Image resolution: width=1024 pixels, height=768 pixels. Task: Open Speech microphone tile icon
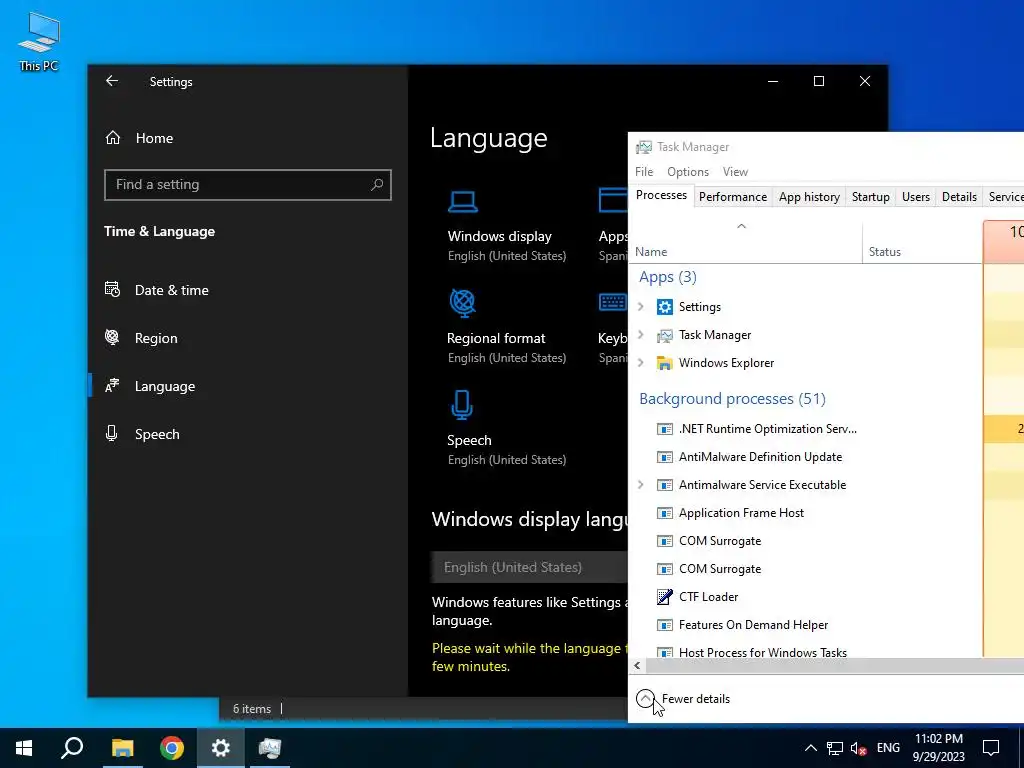(462, 405)
